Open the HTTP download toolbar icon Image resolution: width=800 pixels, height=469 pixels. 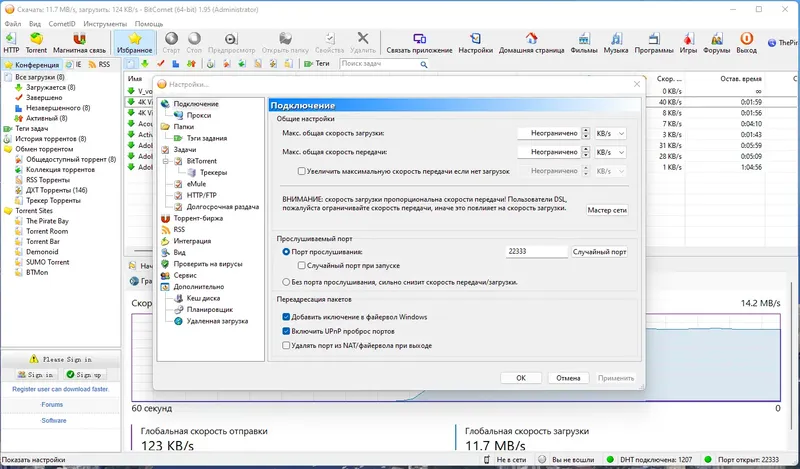11,43
